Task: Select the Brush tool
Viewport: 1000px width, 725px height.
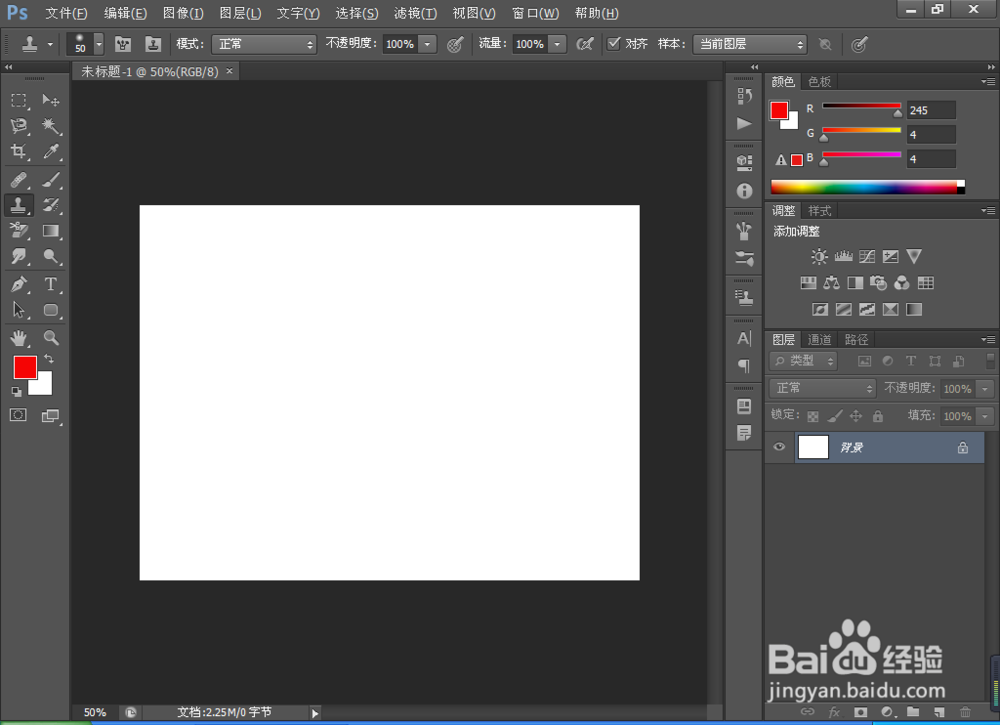Action: click(x=50, y=180)
